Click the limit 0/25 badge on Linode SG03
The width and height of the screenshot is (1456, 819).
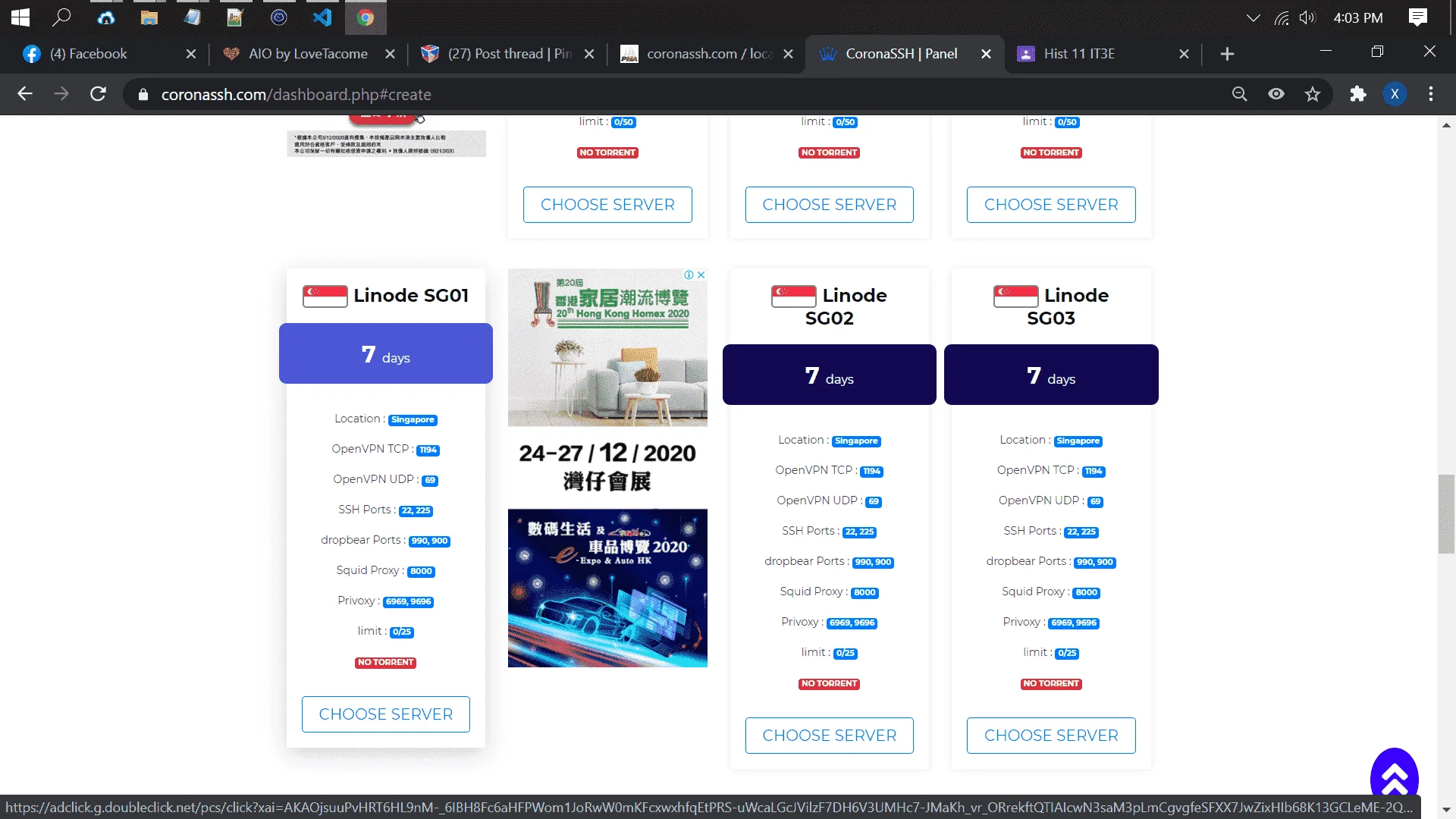[x=1067, y=654]
